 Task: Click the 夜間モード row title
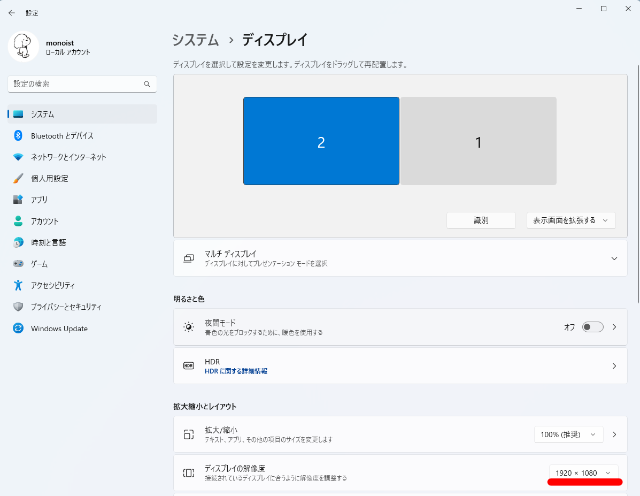point(220,323)
